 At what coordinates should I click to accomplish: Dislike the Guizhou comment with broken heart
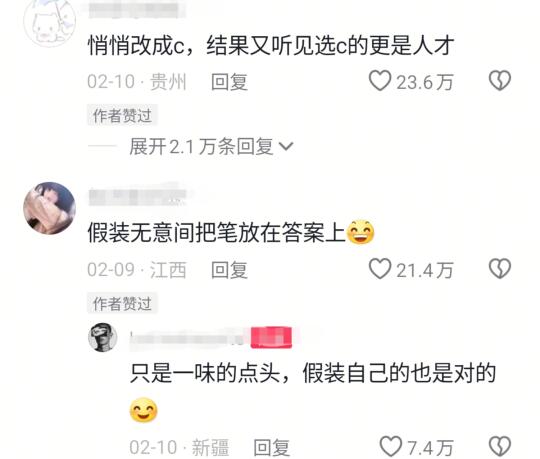click(500, 81)
